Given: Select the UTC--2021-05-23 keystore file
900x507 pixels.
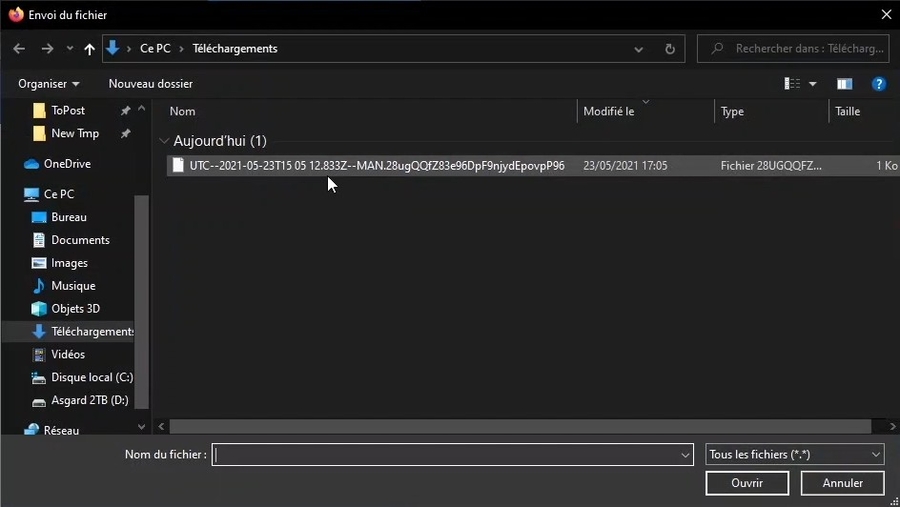Looking at the screenshot, I should [x=376, y=166].
